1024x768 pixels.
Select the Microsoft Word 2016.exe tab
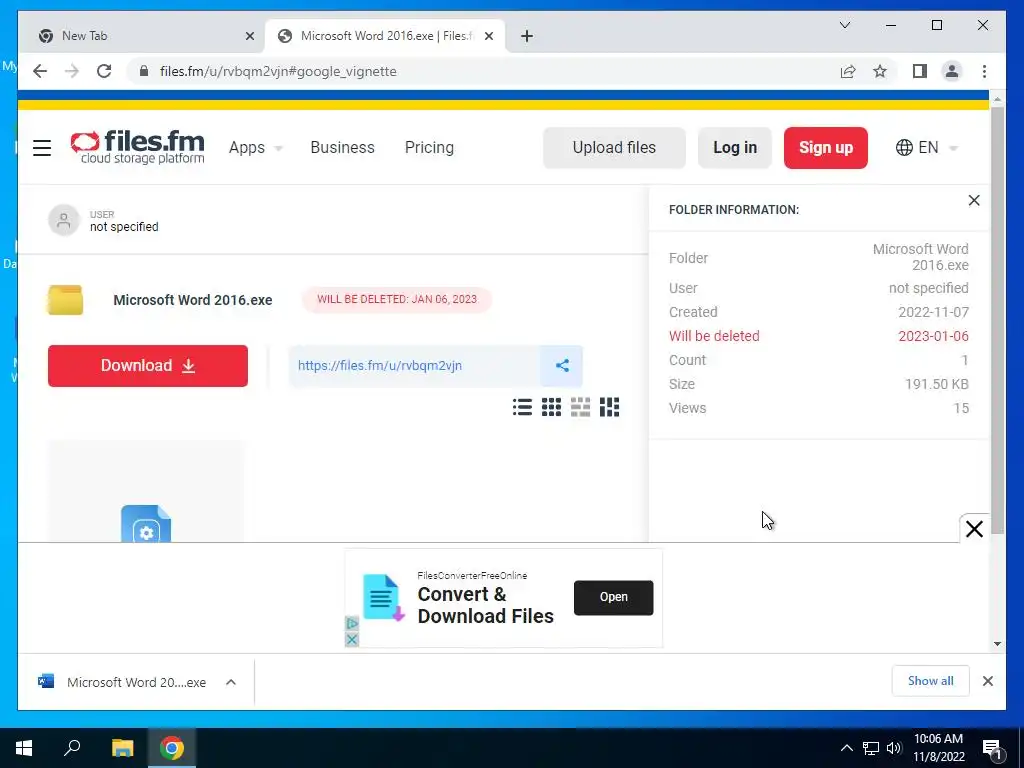click(385, 36)
